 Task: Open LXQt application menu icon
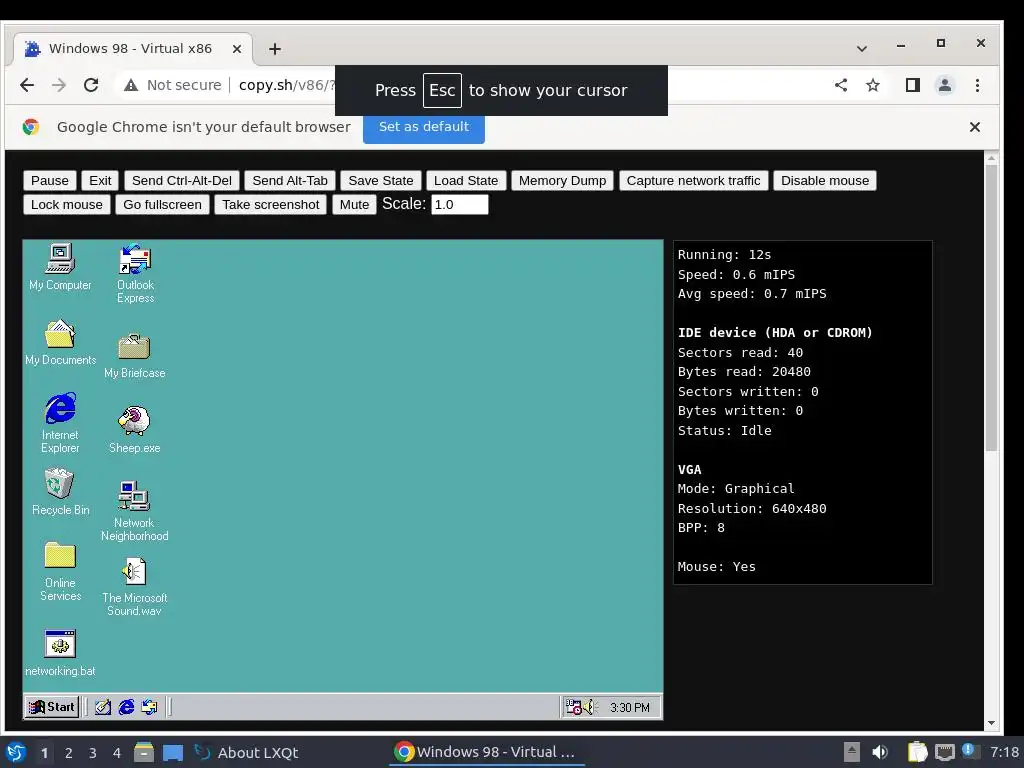[16, 752]
